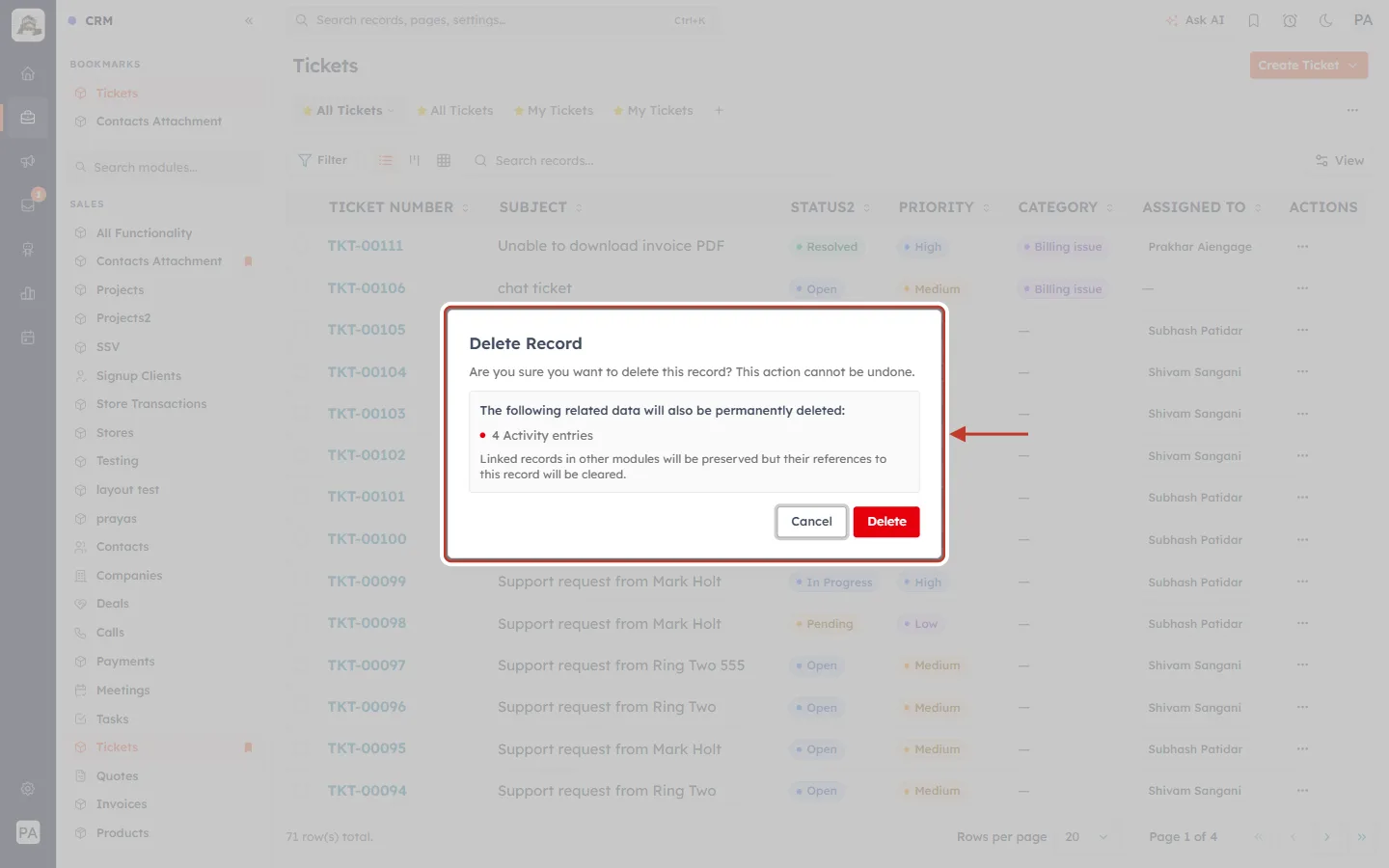Viewport: 1389px width, 868px height.
Task: Open the Filter button
Action: tap(323, 160)
